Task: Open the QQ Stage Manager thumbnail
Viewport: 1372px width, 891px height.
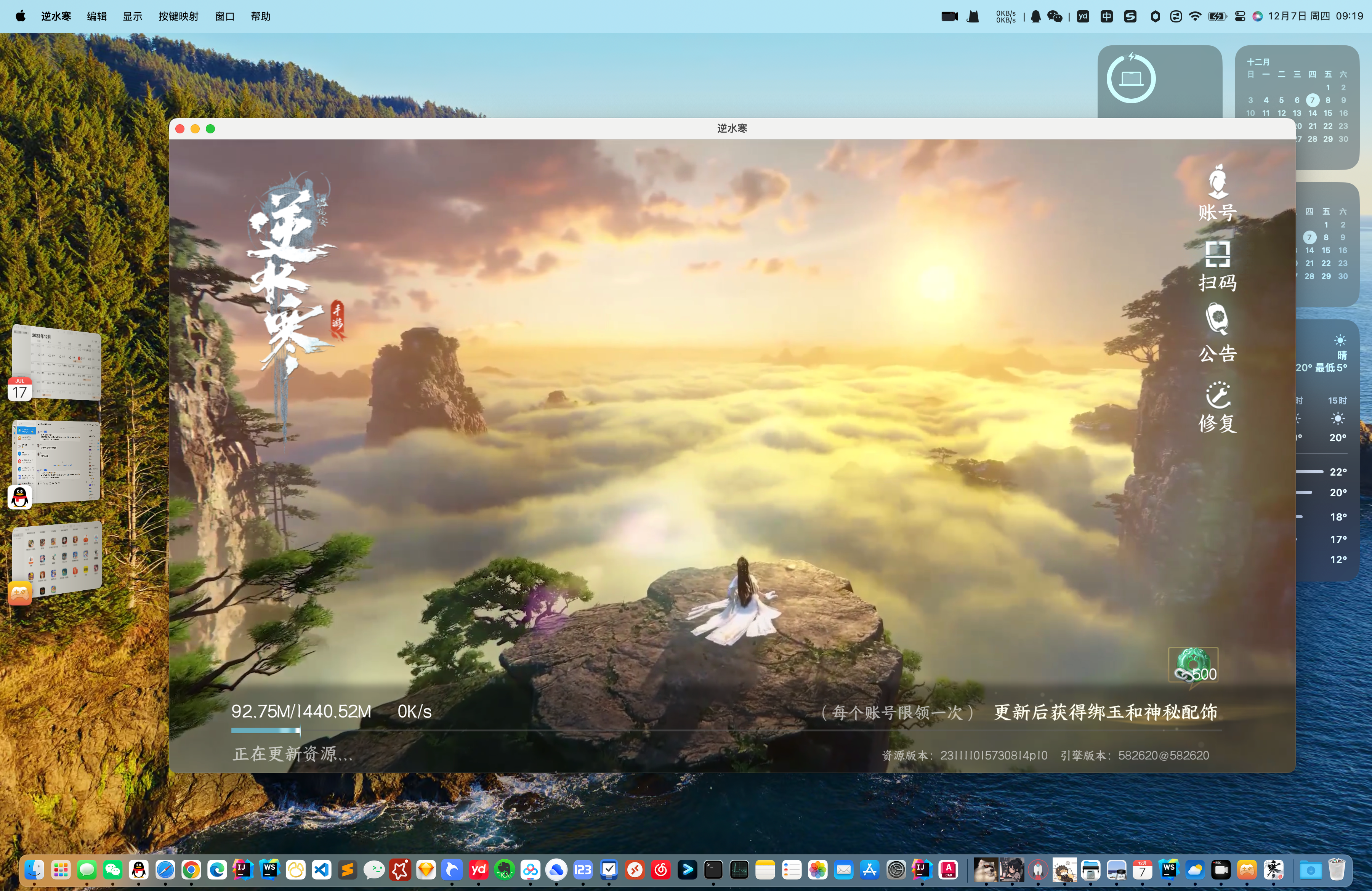Action: pos(56,461)
